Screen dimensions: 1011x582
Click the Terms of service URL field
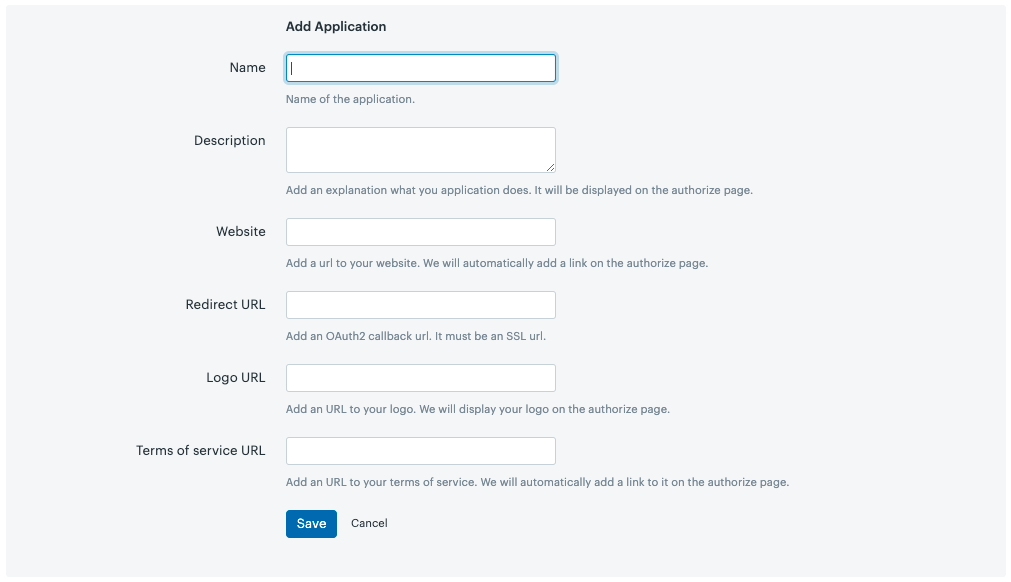(x=420, y=451)
